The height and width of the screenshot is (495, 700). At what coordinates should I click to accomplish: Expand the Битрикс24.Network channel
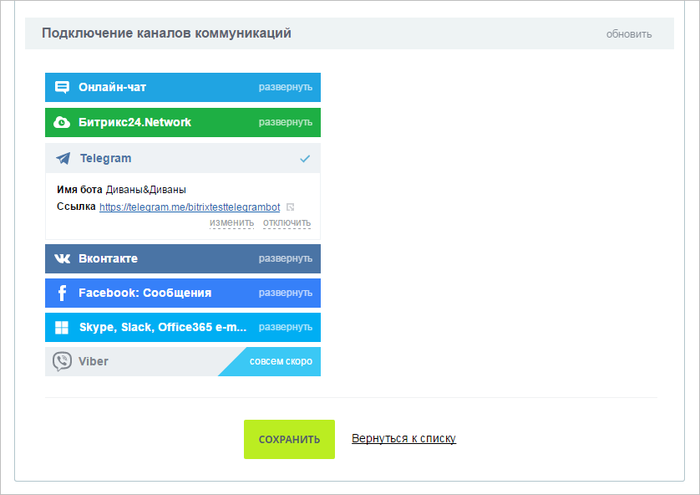[285, 122]
